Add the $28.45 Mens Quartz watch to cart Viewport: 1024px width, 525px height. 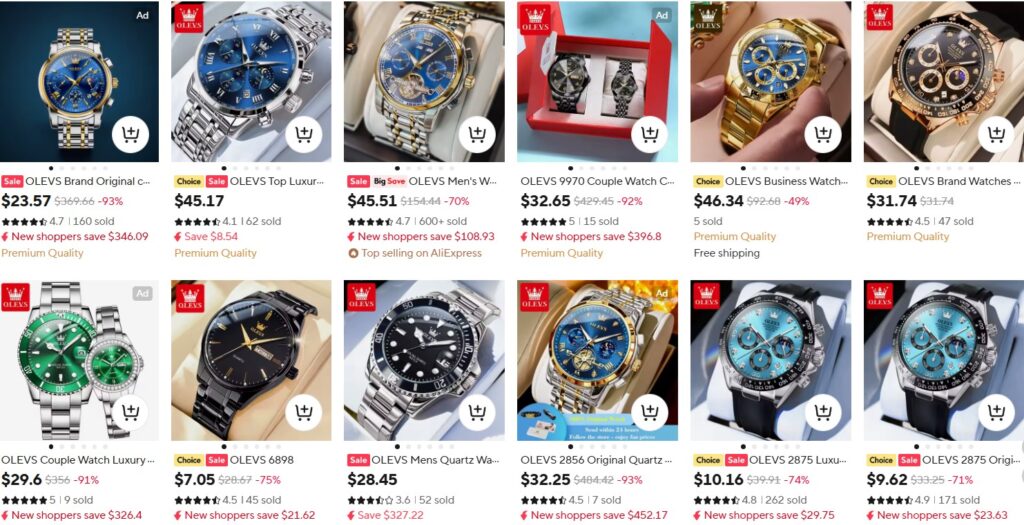(477, 413)
